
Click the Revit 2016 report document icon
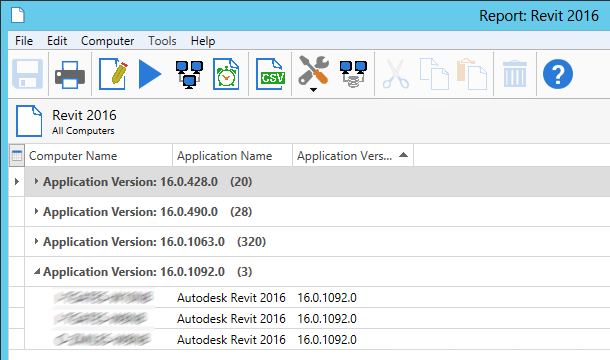click(x=29, y=121)
